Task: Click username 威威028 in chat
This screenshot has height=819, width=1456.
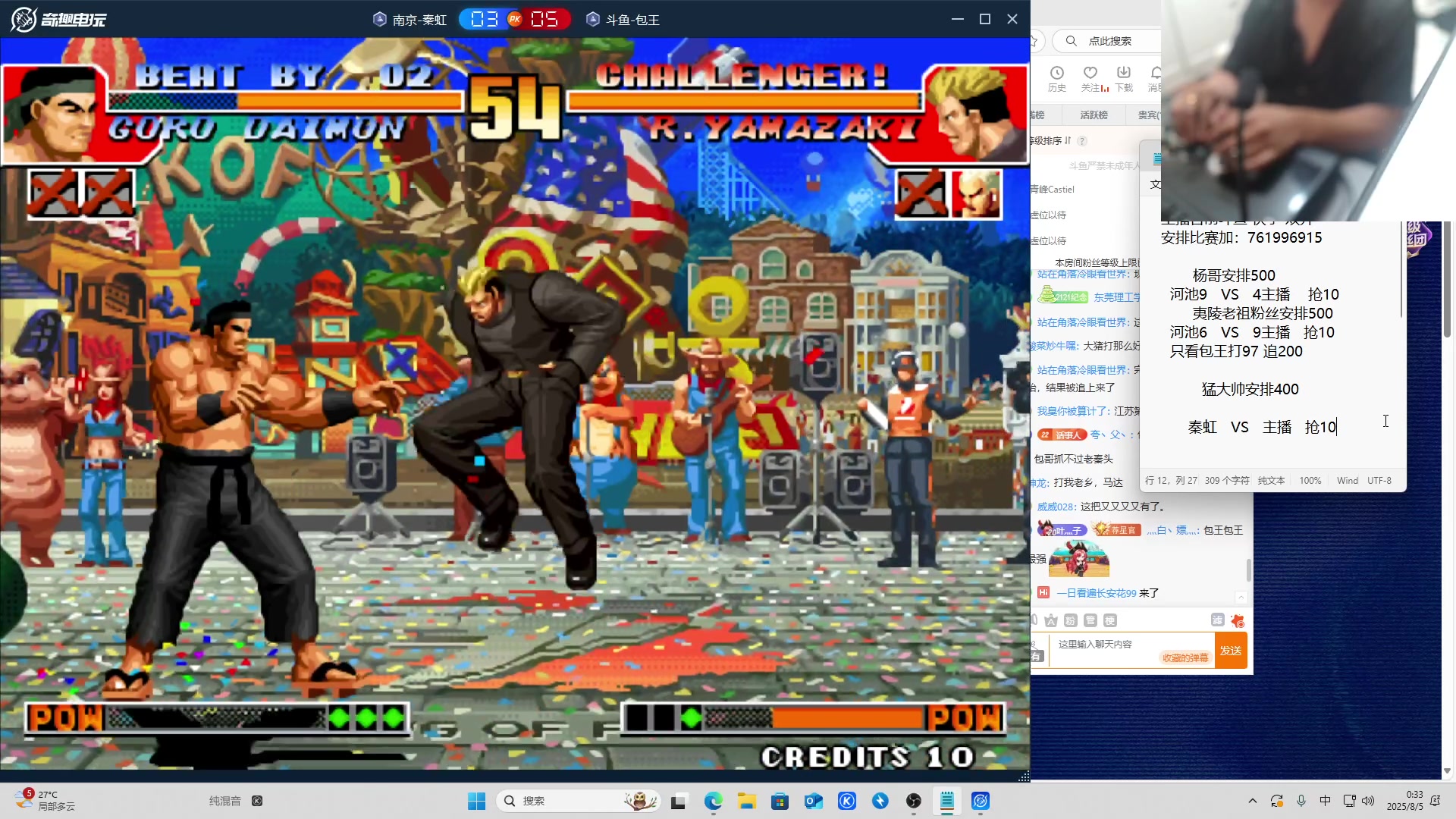Action: click(1056, 507)
